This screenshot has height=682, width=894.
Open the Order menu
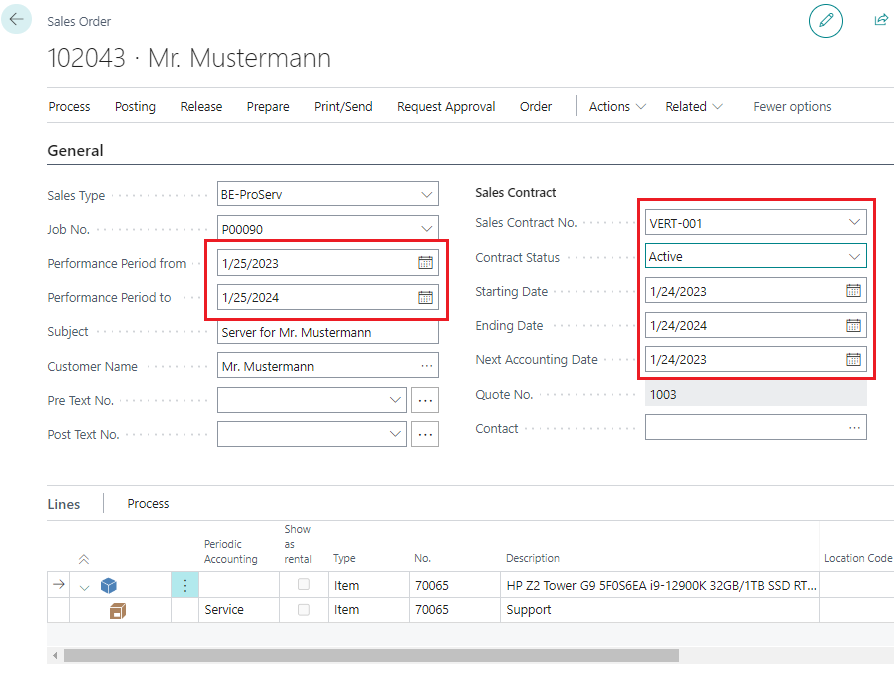click(x=536, y=107)
